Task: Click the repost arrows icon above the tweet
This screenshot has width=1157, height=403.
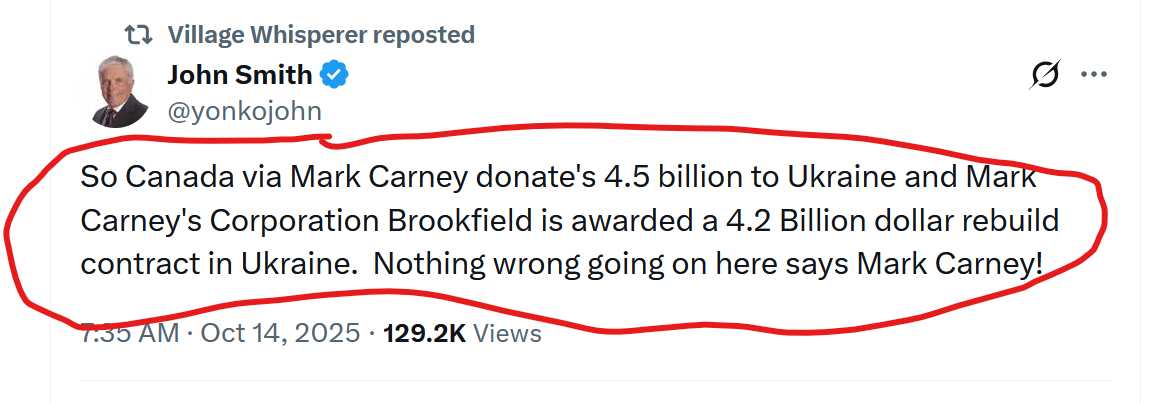Action: (x=139, y=35)
